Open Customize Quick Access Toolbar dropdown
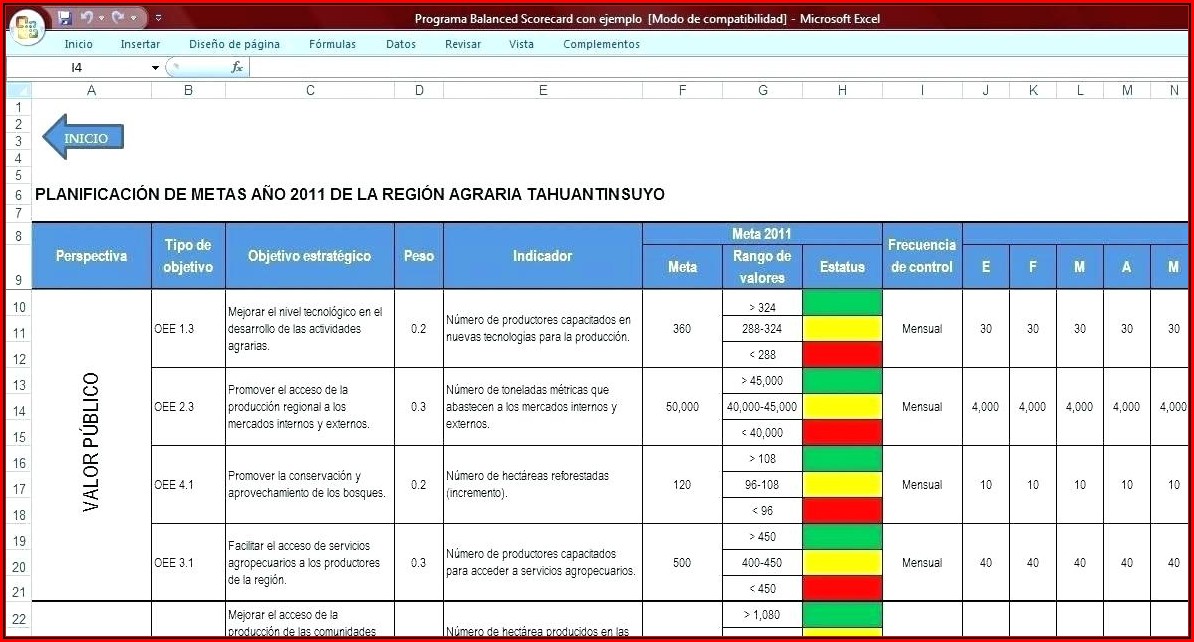 pos(158,18)
